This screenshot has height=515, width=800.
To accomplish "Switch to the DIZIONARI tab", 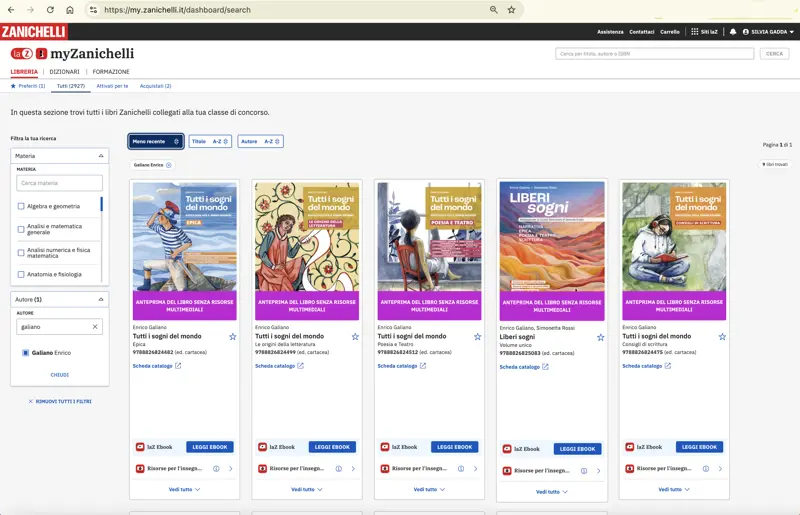I will pos(65,72).
